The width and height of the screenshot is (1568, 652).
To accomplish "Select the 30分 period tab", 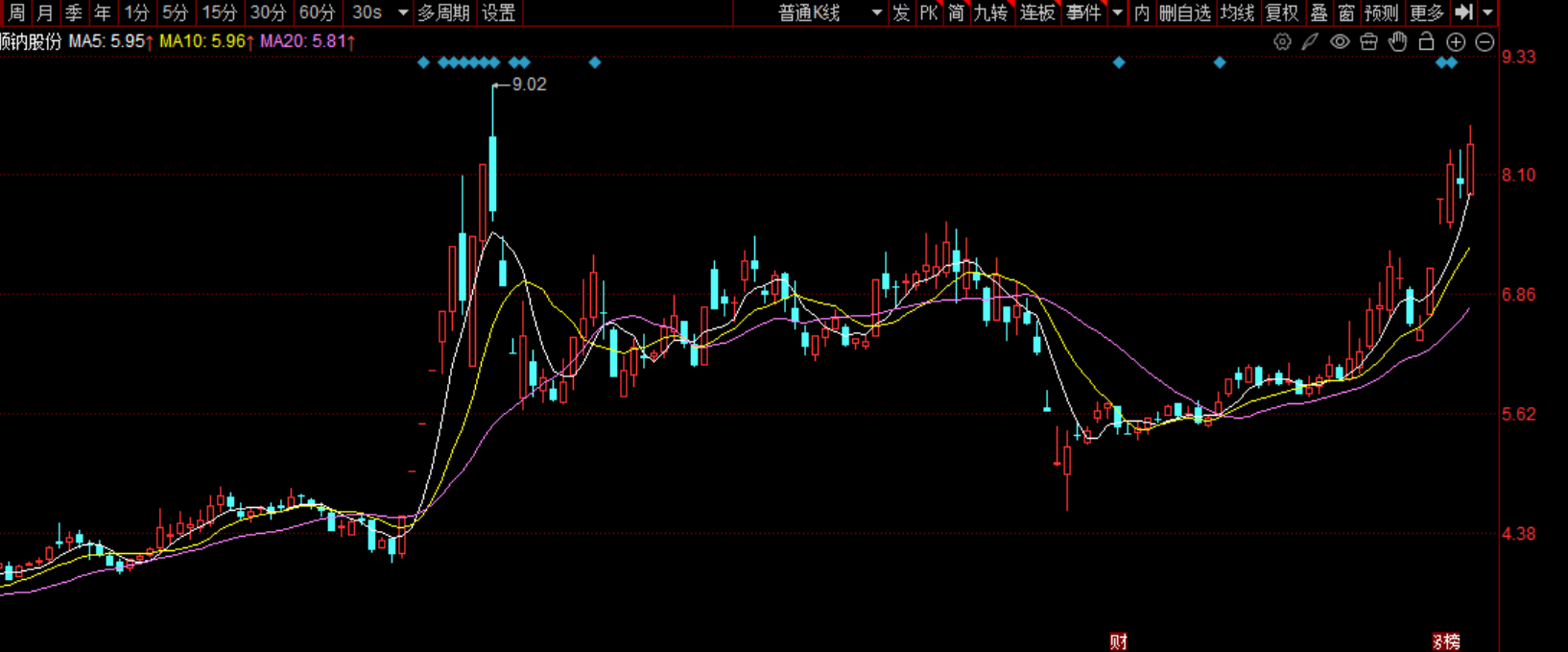I will click(x=269, y=12).
